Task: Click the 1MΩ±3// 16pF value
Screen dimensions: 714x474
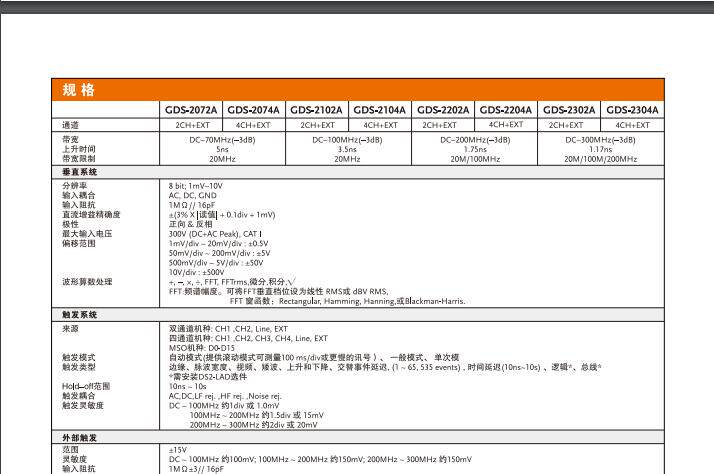Action: tap(196, 469)
